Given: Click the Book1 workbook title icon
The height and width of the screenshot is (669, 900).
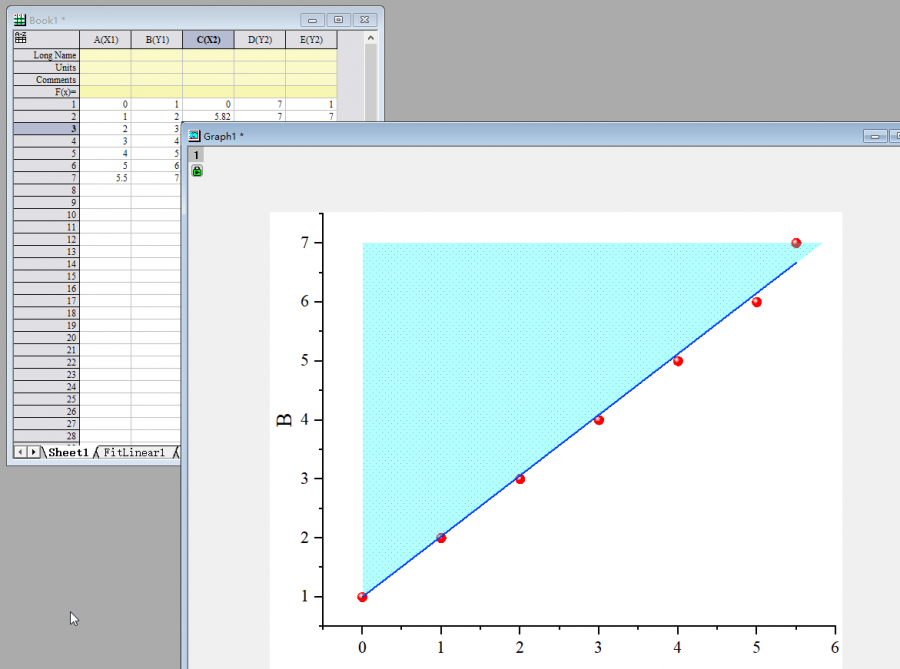Looking at the screenshot, I should (19, 19).
